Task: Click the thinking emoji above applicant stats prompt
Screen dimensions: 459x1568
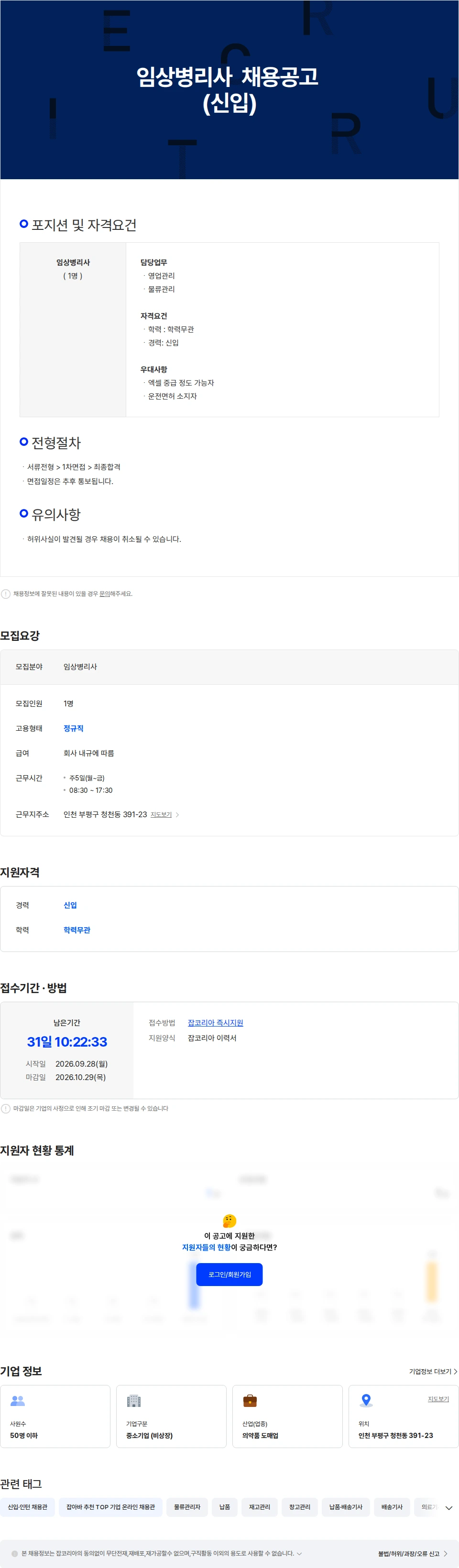Action: (x=229, y=1221)
